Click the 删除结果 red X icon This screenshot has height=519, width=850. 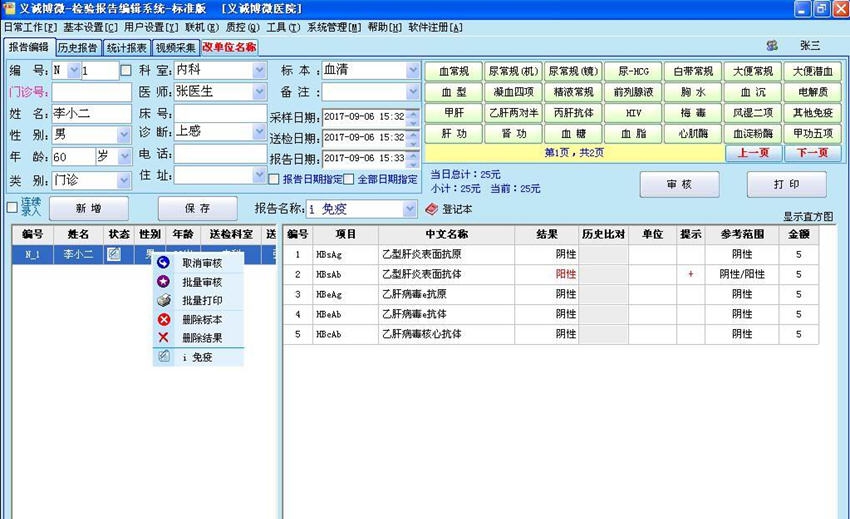coord(163,337)
